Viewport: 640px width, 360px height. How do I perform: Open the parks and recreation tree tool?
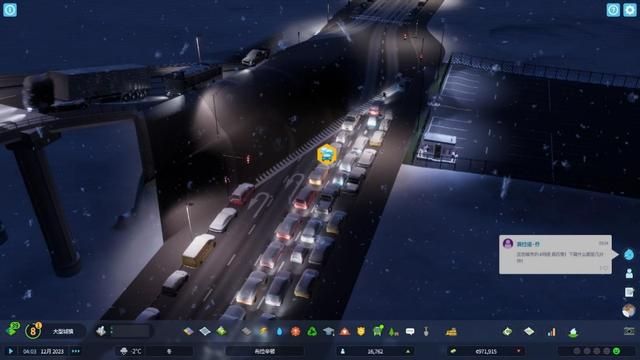pyautogui.click(x=393, y=331)
